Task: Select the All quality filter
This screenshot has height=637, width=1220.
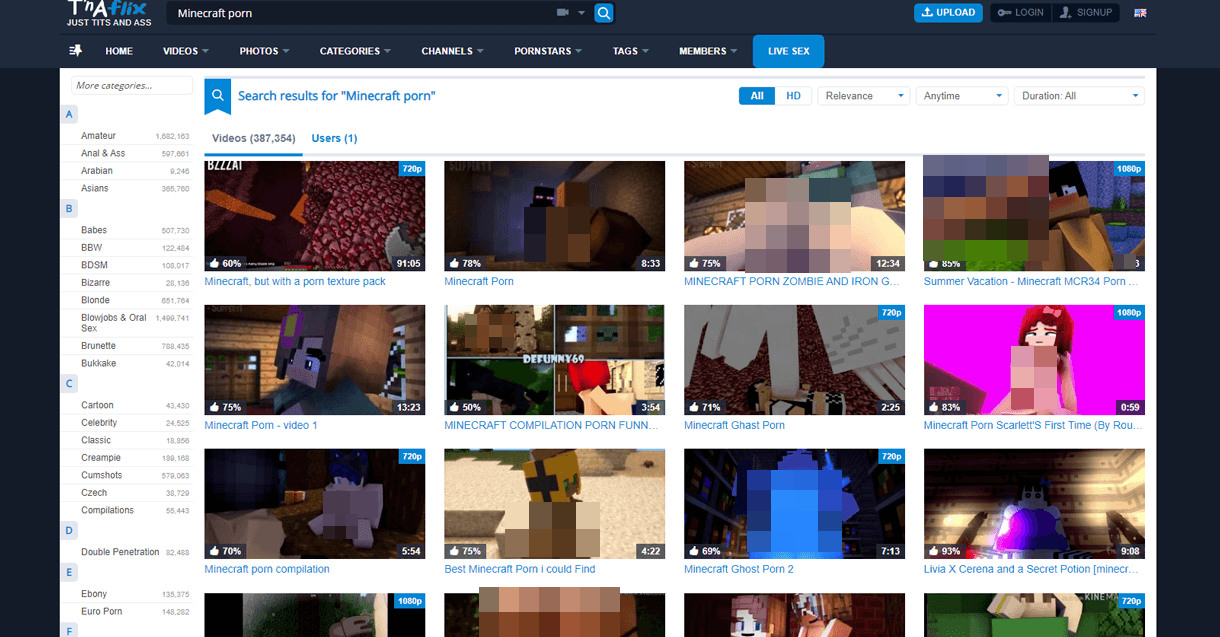Action: pos(757,96)
